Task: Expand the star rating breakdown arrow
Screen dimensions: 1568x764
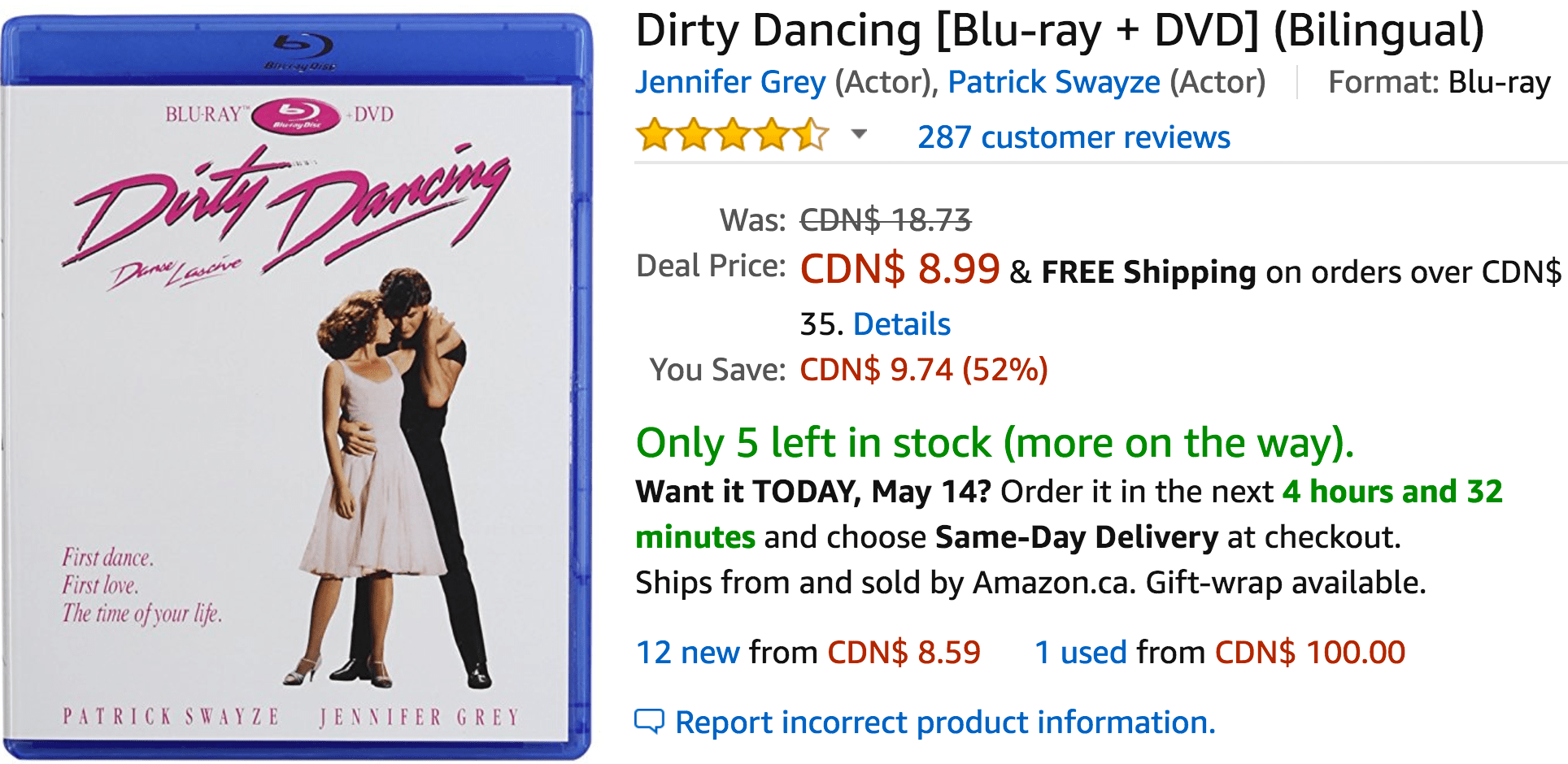Action: click(859, 134)
